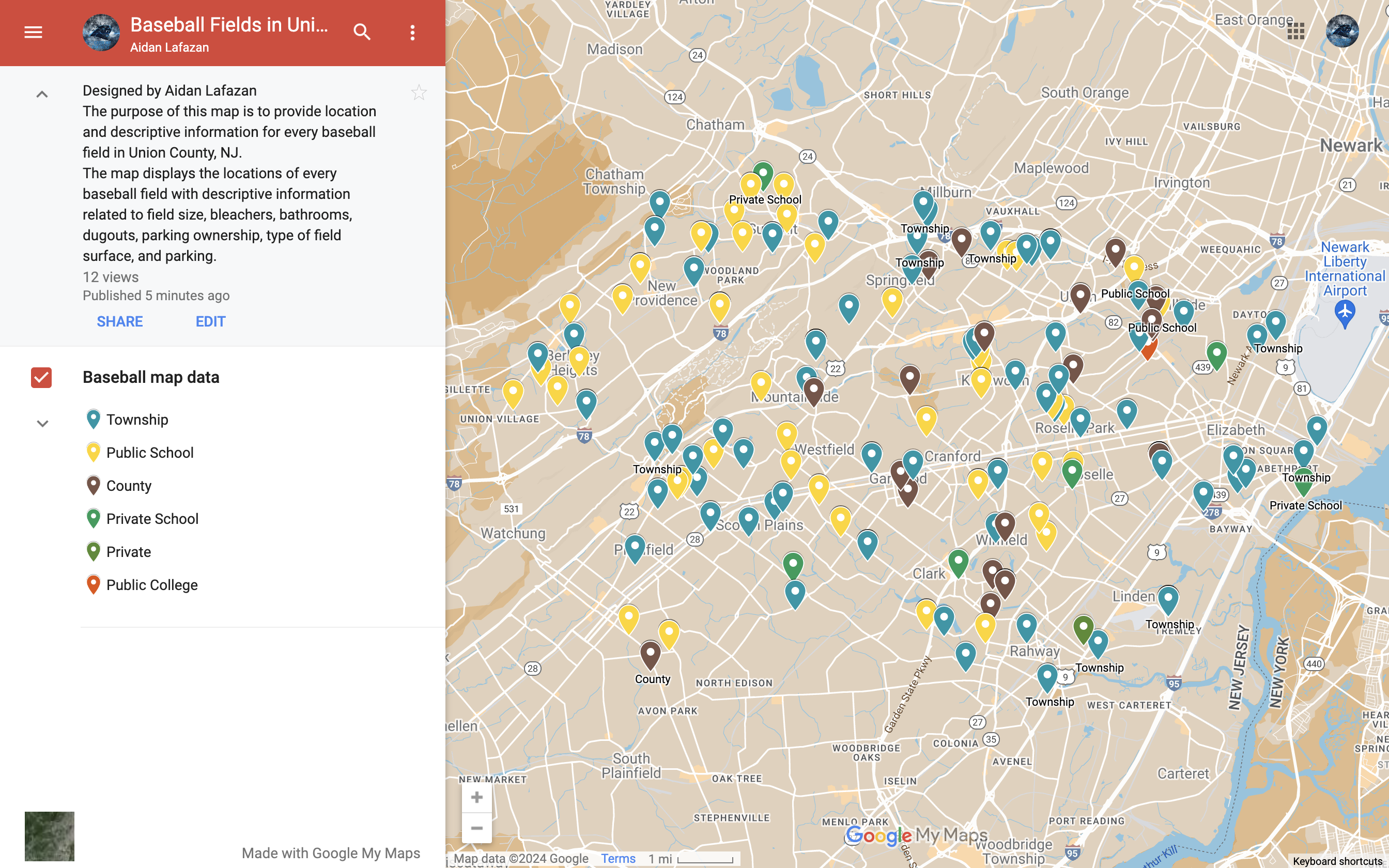Uncheck the Baseball map data layer
The height and width of the screenshot is (868, 1389).
pyautogui.click(x=40, y=377)
